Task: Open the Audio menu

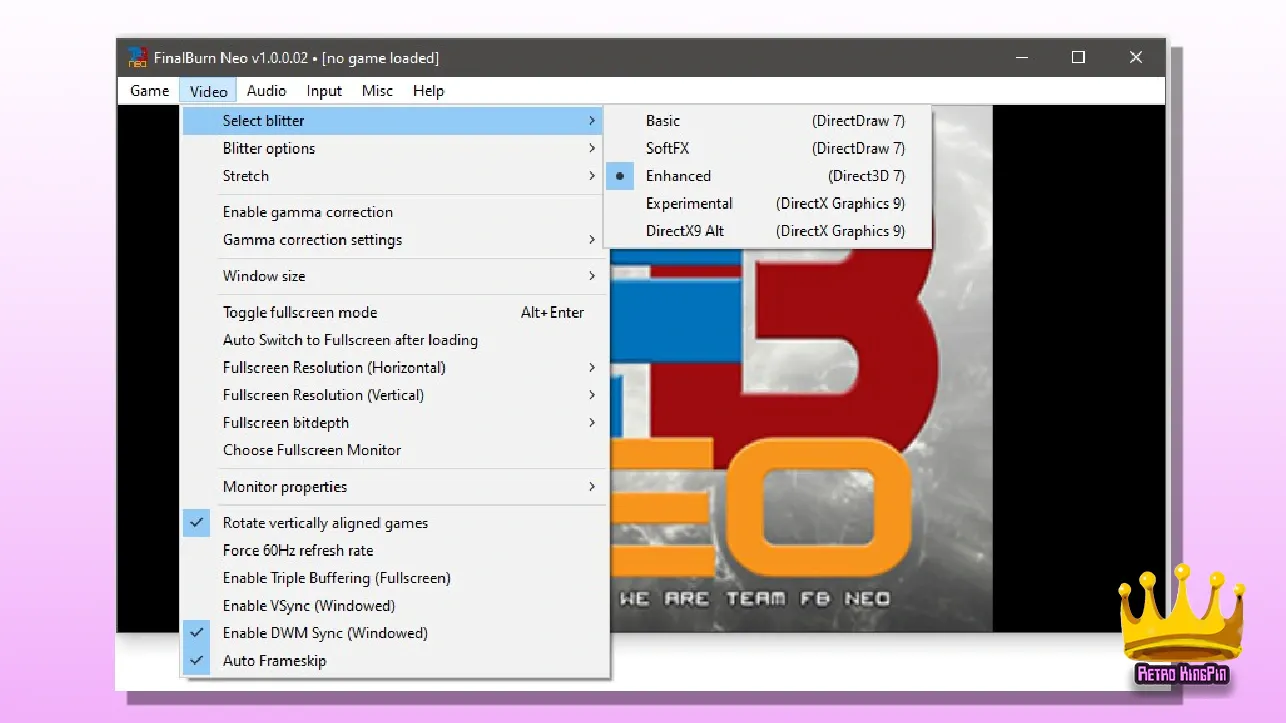Action: click(x=267, y=91)
